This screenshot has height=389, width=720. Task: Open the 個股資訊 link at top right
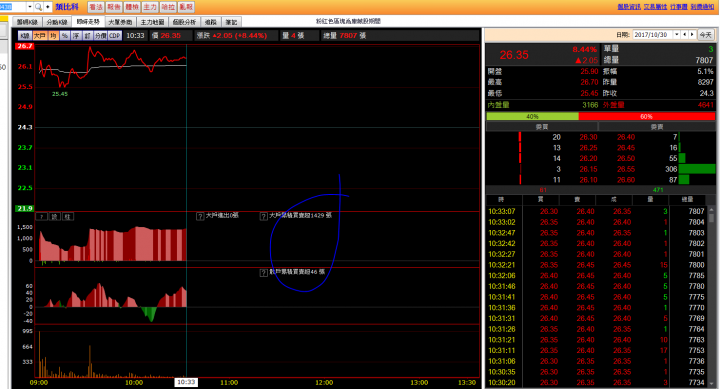pyautogui.click(x=629, y=7)
